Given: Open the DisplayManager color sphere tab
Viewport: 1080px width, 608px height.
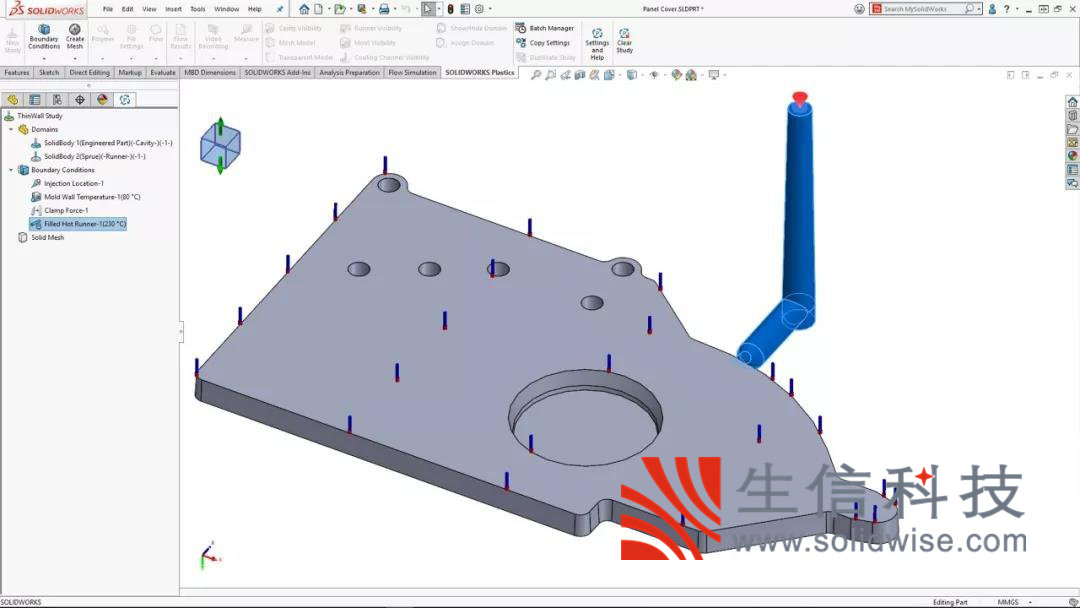Looking at the screenshot, I should [103, 100].
